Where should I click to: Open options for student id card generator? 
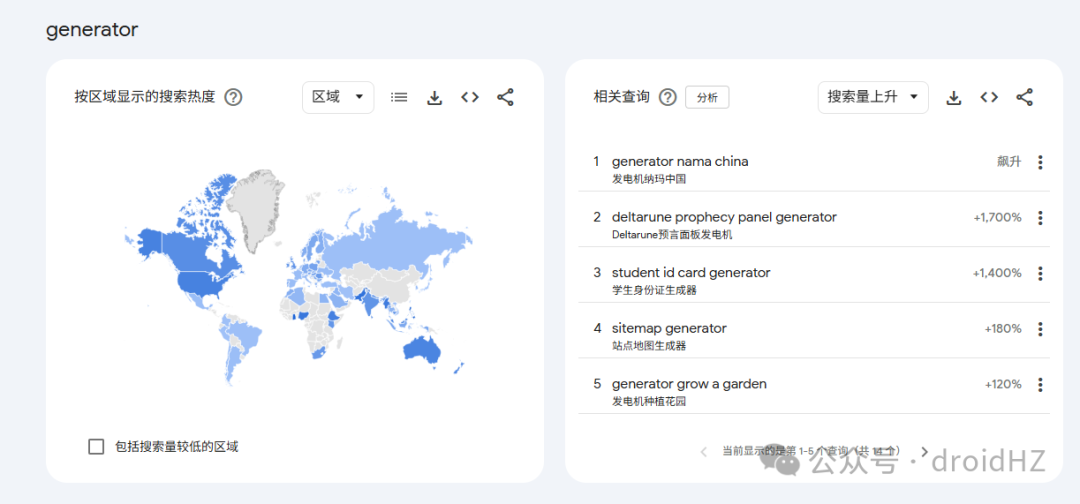1040,273
